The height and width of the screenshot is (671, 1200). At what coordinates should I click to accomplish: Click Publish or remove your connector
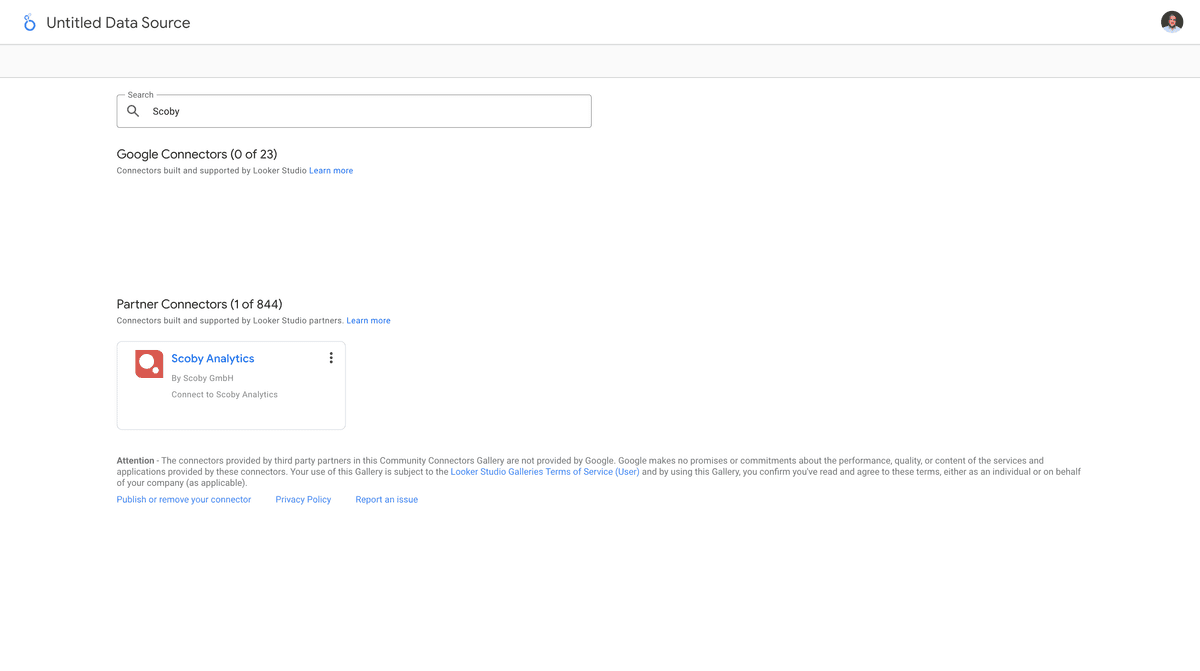tap(184, 499)
